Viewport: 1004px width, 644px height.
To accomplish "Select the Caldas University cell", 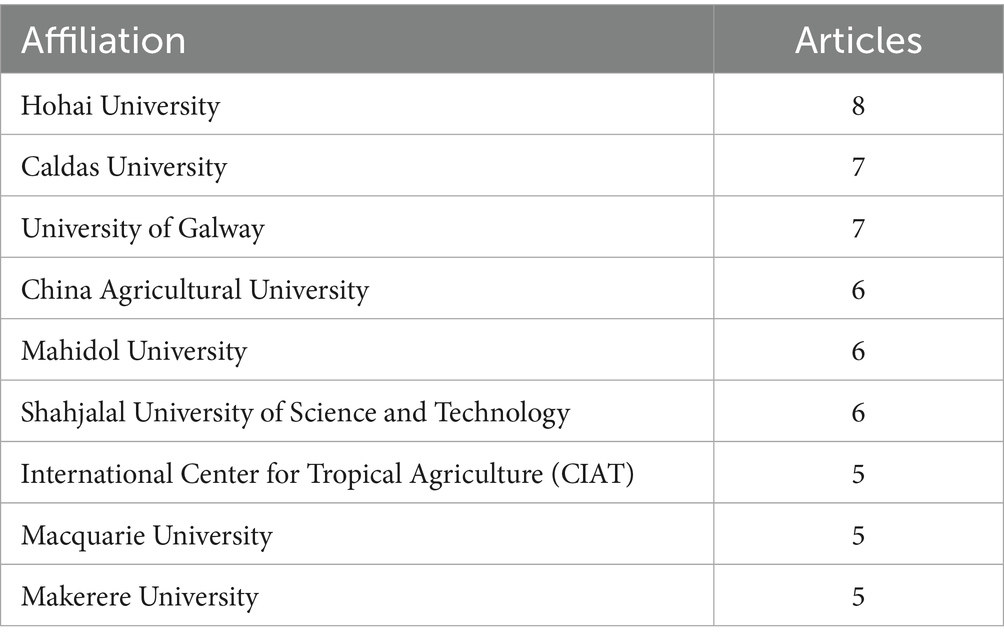I will click(124, 167).
